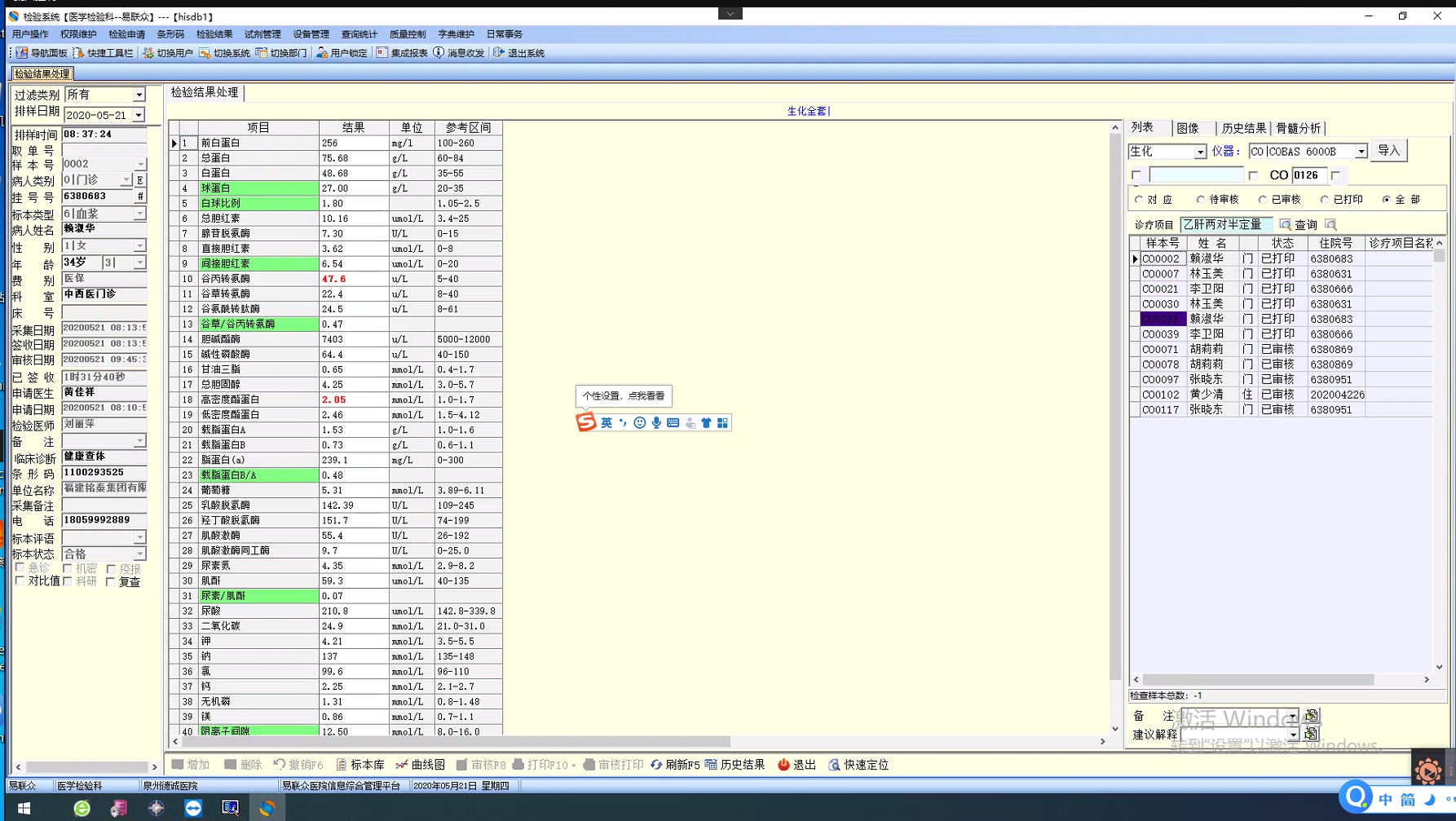1456x821 pixels.
Task: Toggle the 复查 checkbox
Action: (x=110, y=582)
